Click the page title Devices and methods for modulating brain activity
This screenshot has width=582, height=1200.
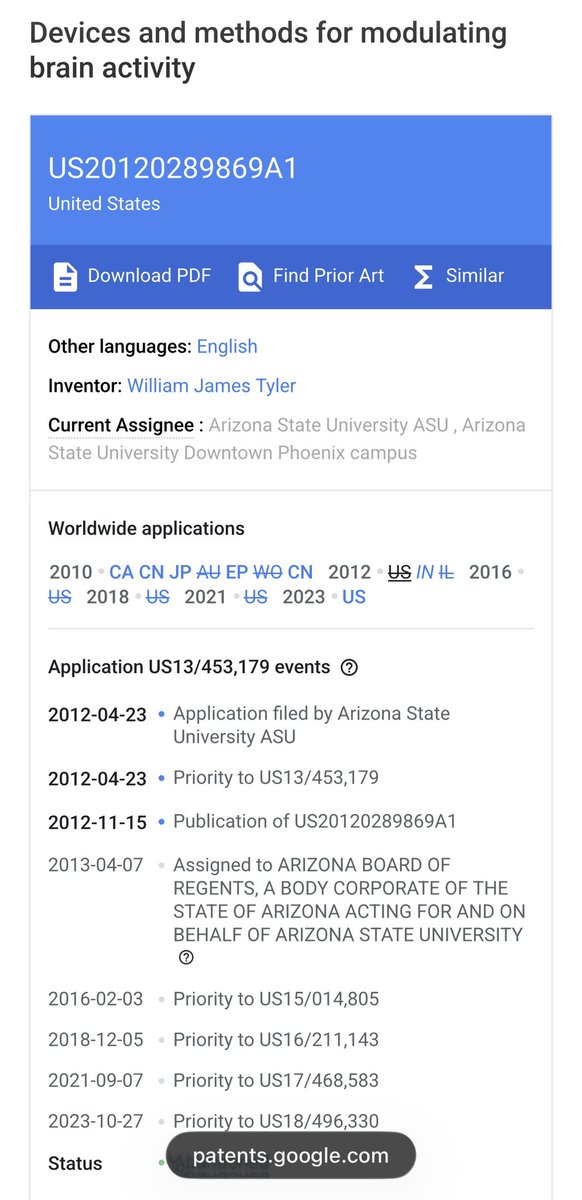268,50
